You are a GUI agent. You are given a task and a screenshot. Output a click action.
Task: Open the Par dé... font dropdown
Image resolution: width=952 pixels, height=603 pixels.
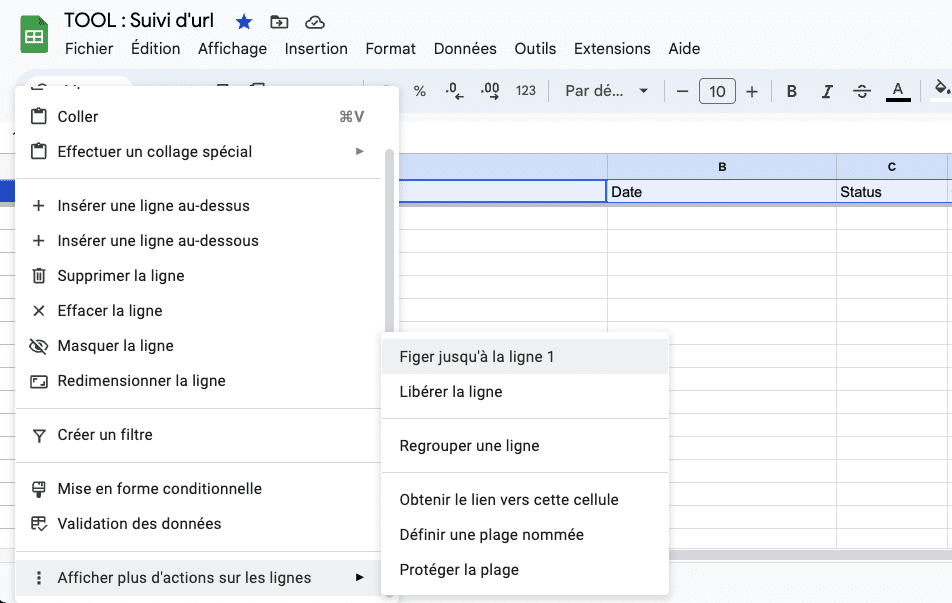click(x=606, y=91)
